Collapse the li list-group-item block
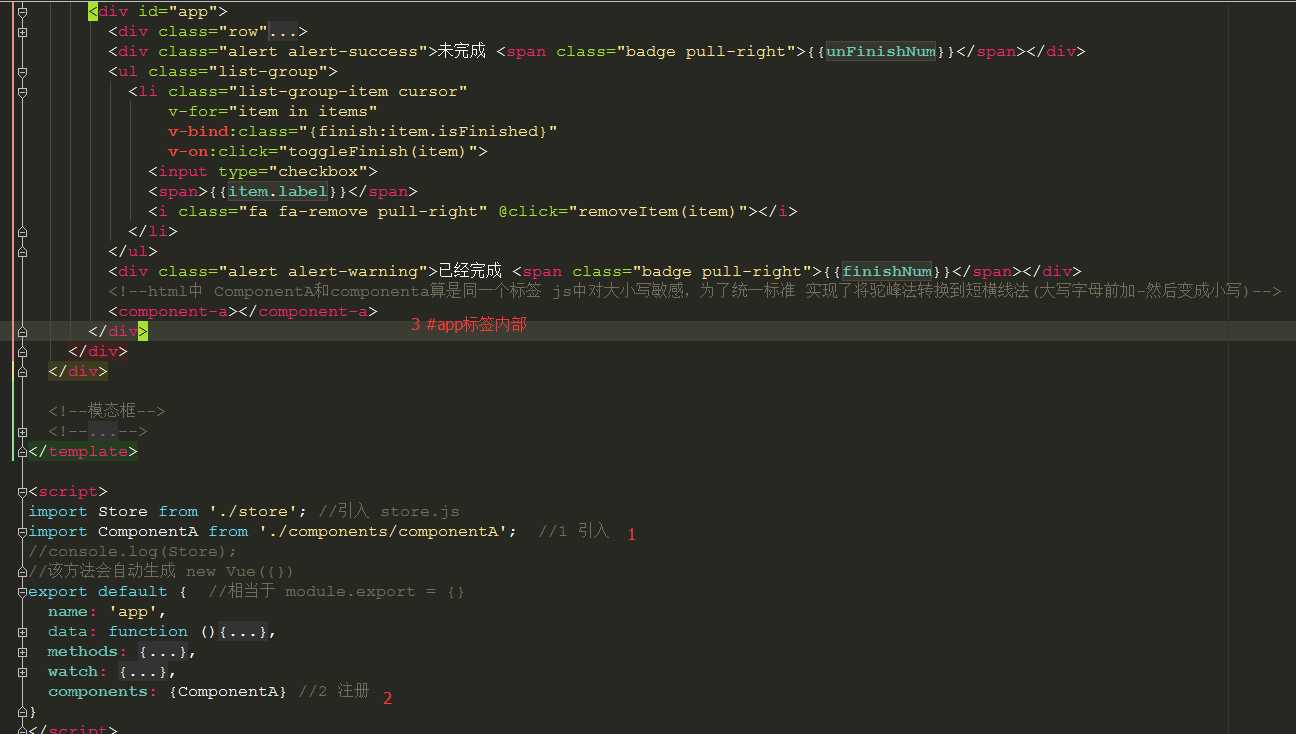Screen dimensions: 1296x734 22,92
